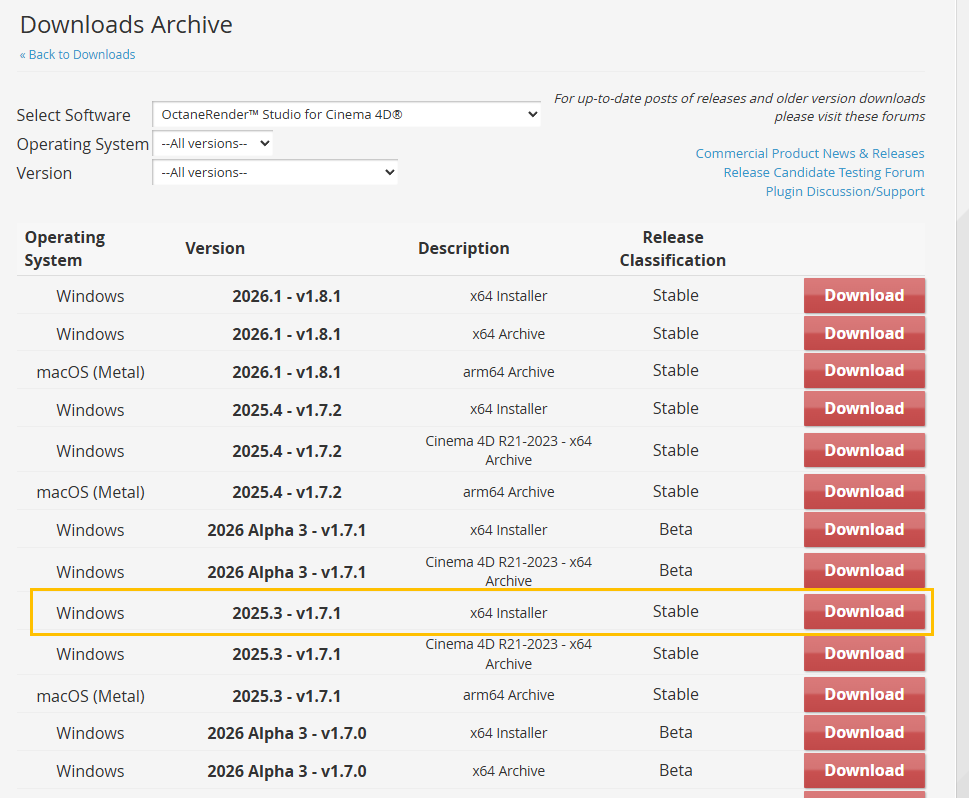The width and height of the screenshot is (969, 798).
Task: Go back via Back to Downloads link
Action: (x=78, y=54)
